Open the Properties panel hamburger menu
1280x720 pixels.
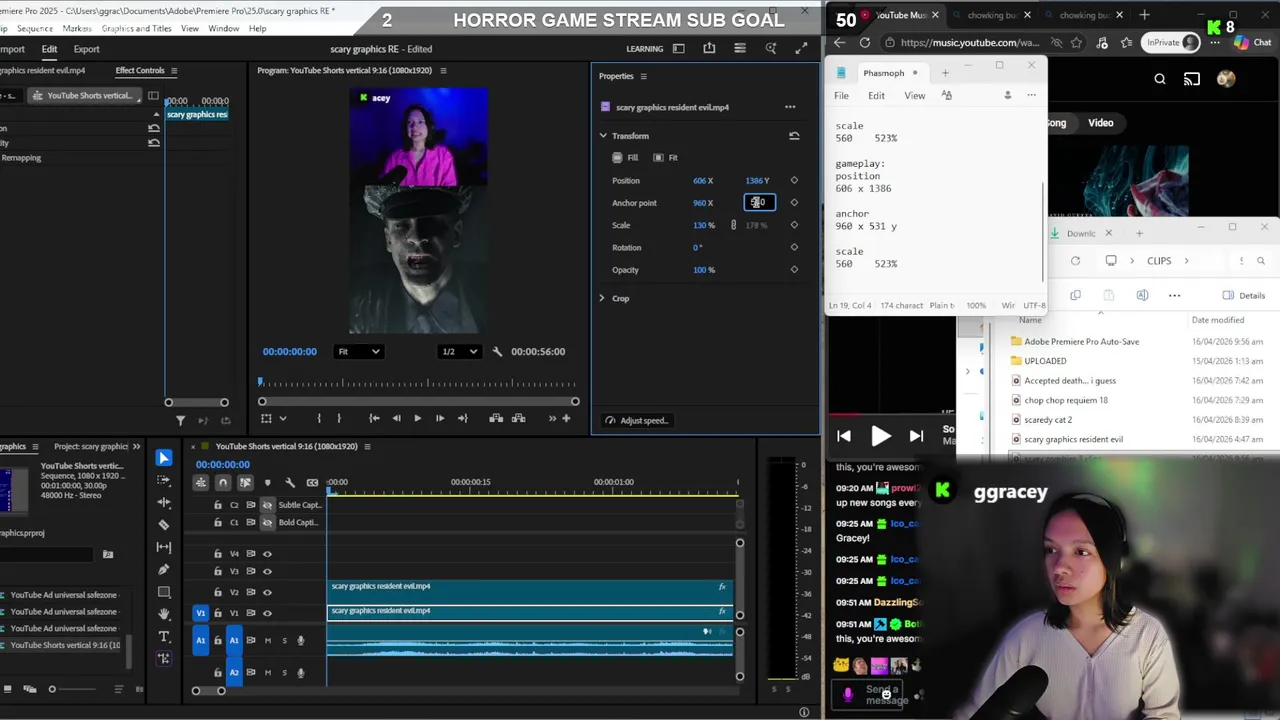(643, 76)
